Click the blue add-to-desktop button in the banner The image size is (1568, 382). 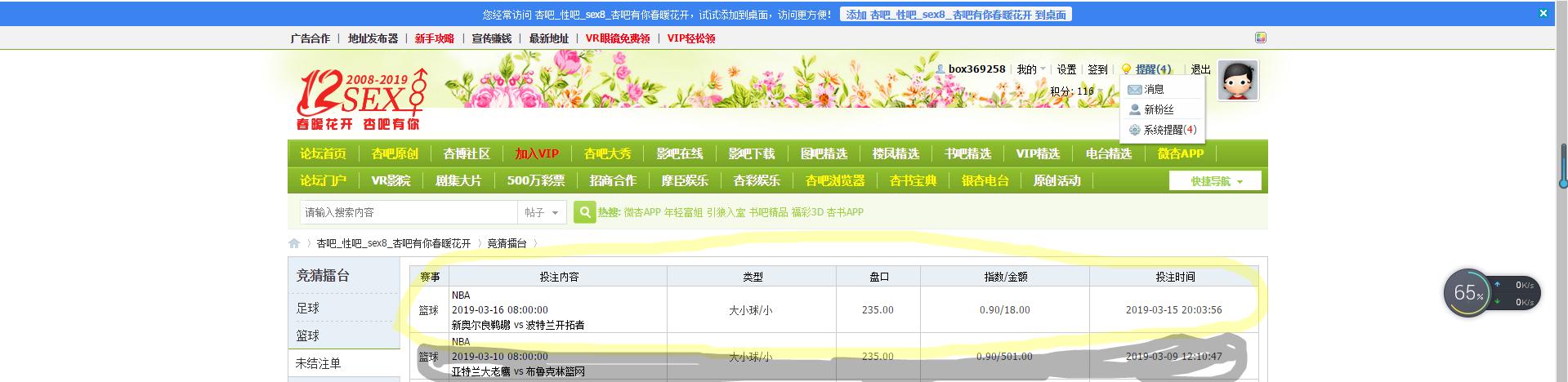coord(956,15)
